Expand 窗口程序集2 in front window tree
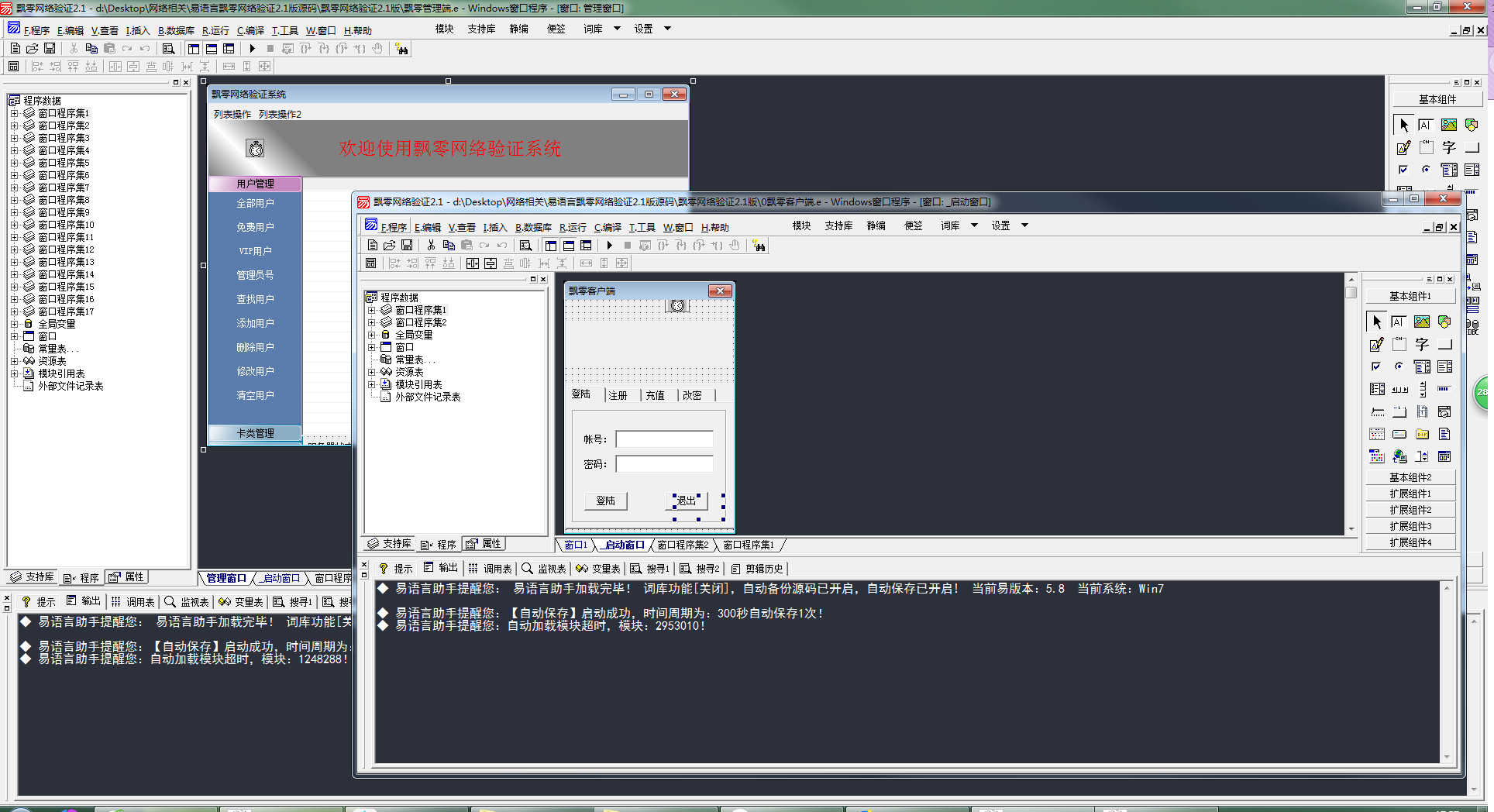The width and height of the screenshot is (1494, 812). (371, 322)
